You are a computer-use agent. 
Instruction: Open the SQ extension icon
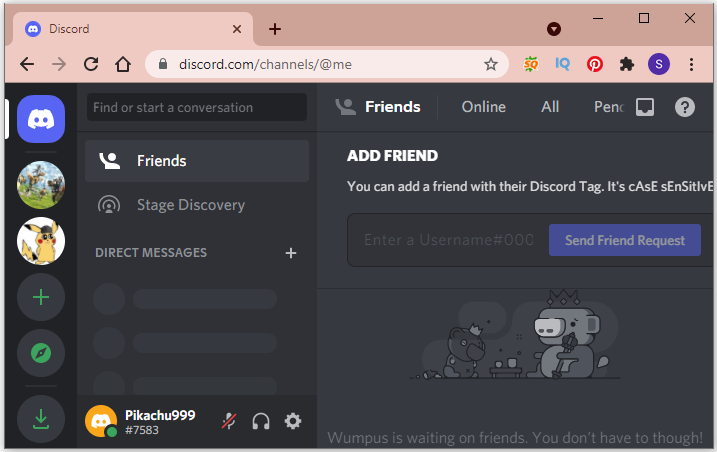(x=530, y=64)
